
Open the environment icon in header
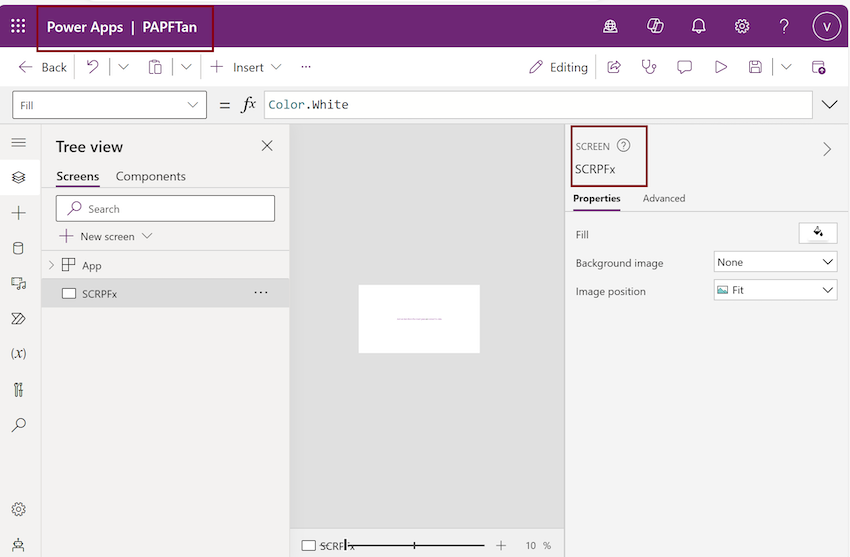[x=610, y=26]
